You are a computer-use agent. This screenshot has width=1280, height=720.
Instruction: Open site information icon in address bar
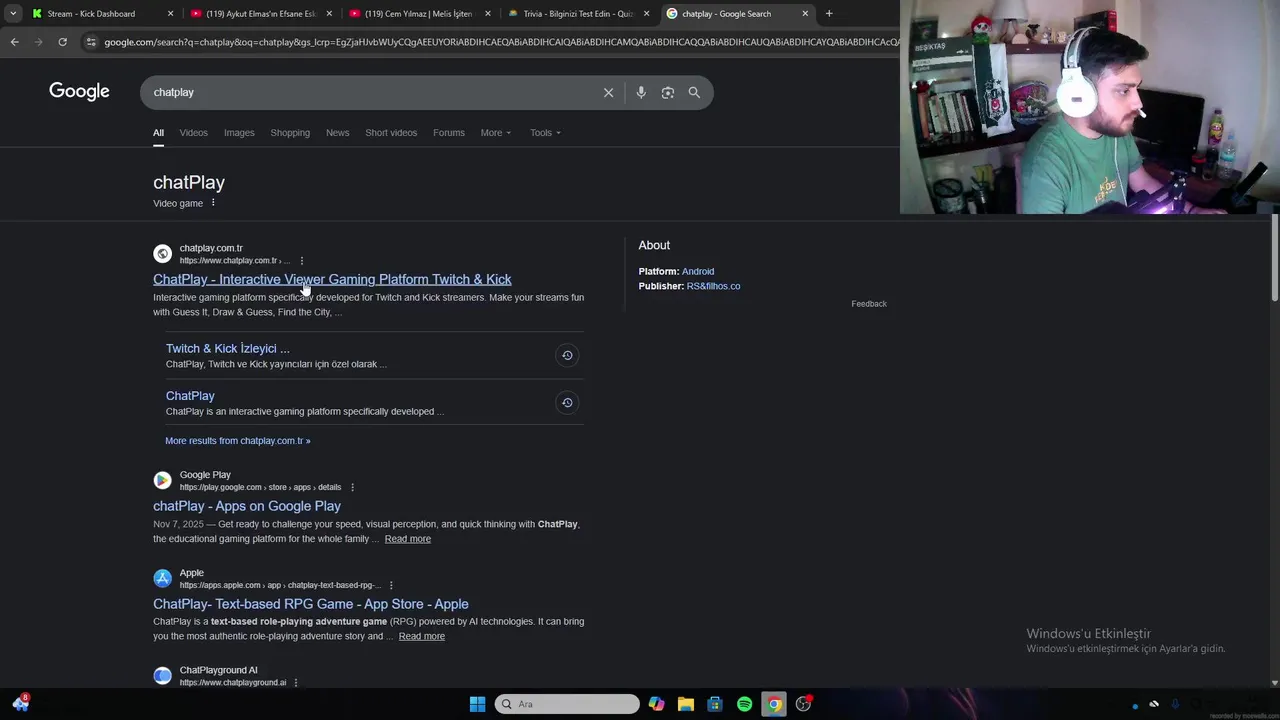click(x=91, y=42)
